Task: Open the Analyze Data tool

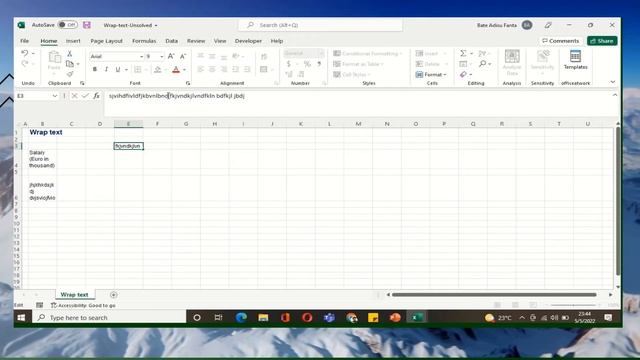Action: [x=512, y=62]
